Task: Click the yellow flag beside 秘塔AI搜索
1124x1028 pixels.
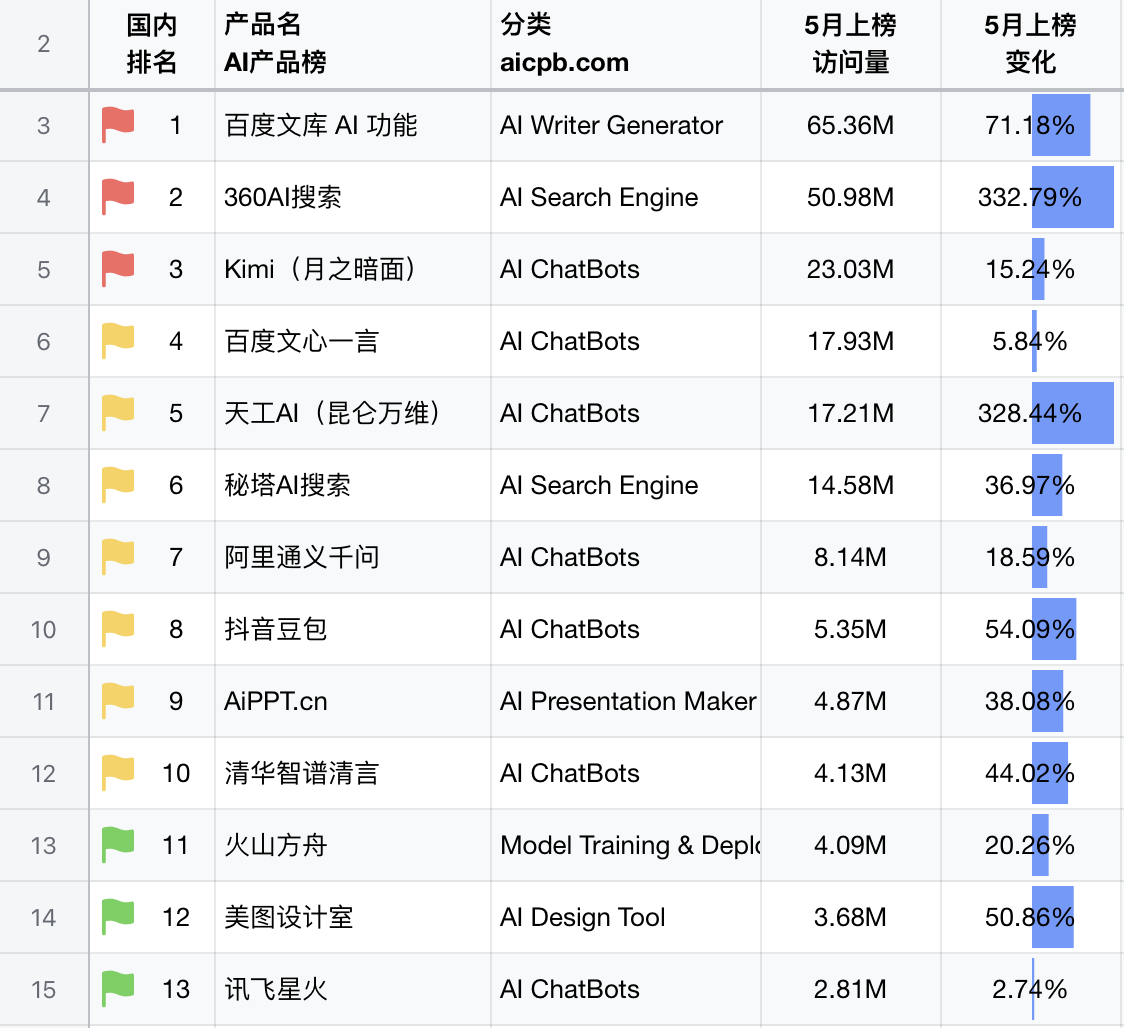Action: coord(118,485)
